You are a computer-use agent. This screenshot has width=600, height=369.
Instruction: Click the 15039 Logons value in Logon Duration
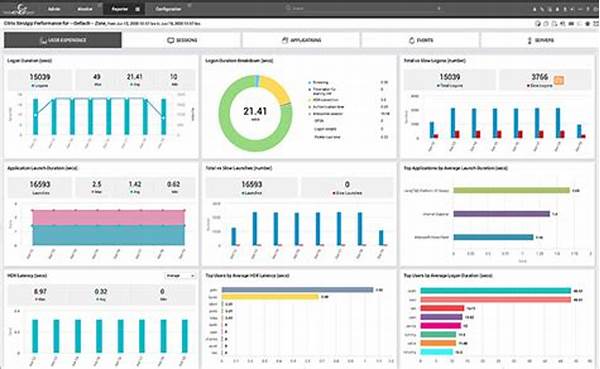40,77
